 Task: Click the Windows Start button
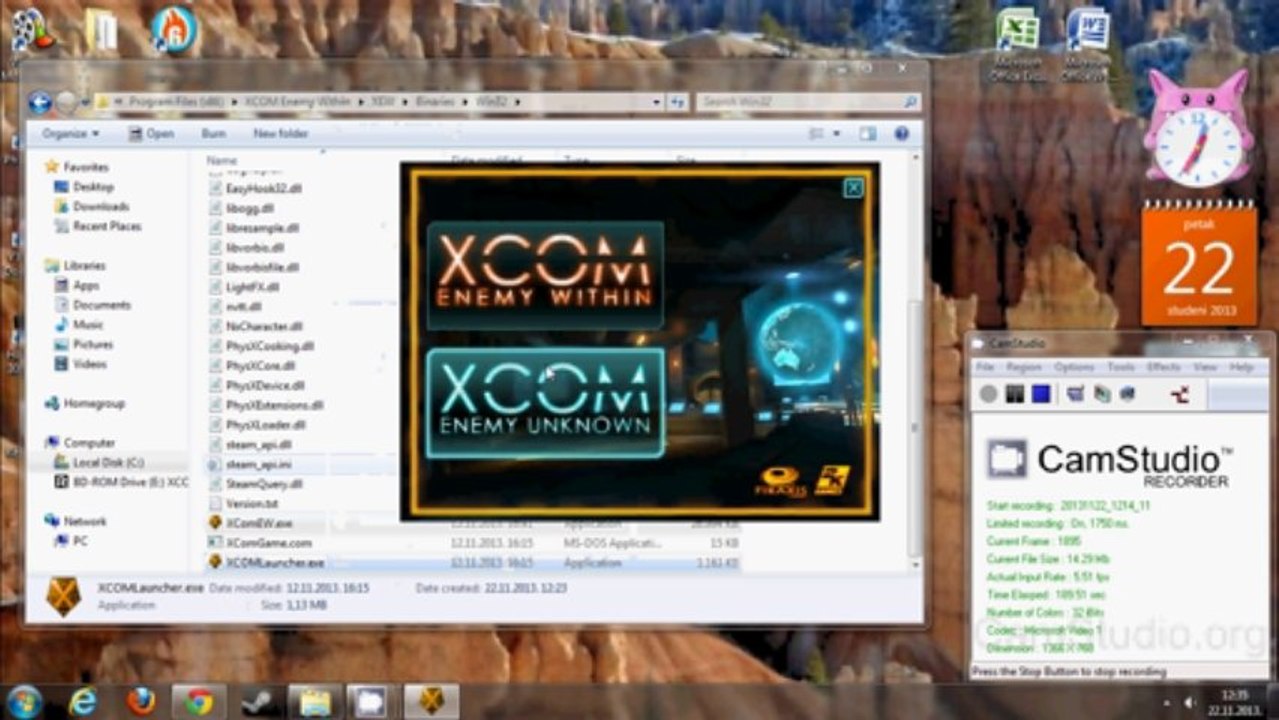23,702
